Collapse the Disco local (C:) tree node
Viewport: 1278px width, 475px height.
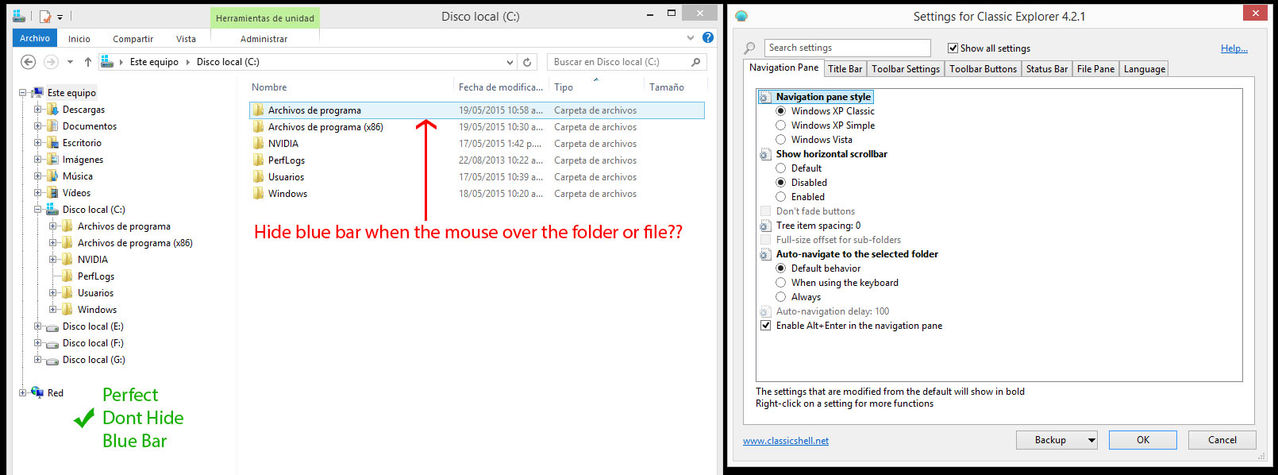[x=38, y=210]
